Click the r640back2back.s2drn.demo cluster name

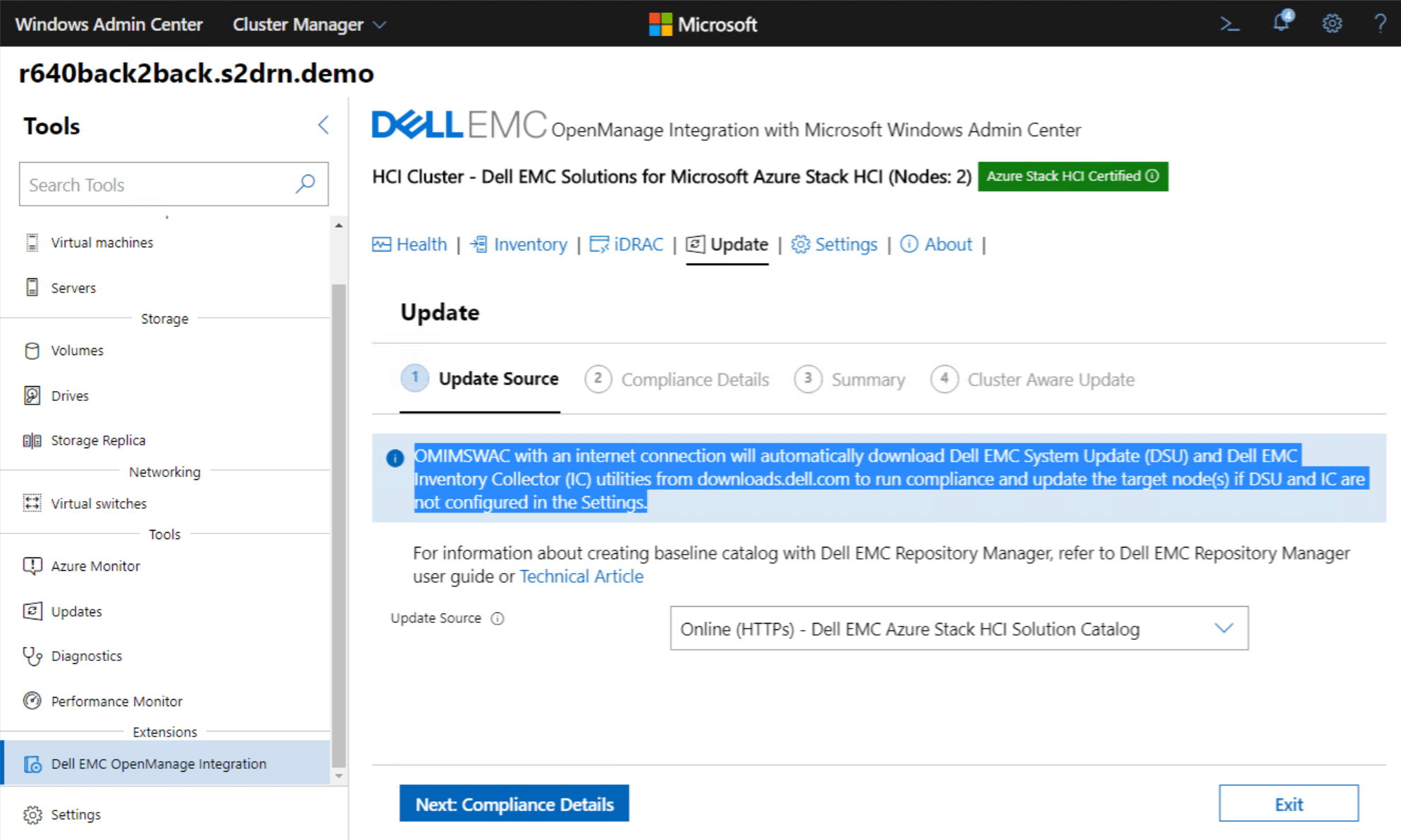pos(197,73)
